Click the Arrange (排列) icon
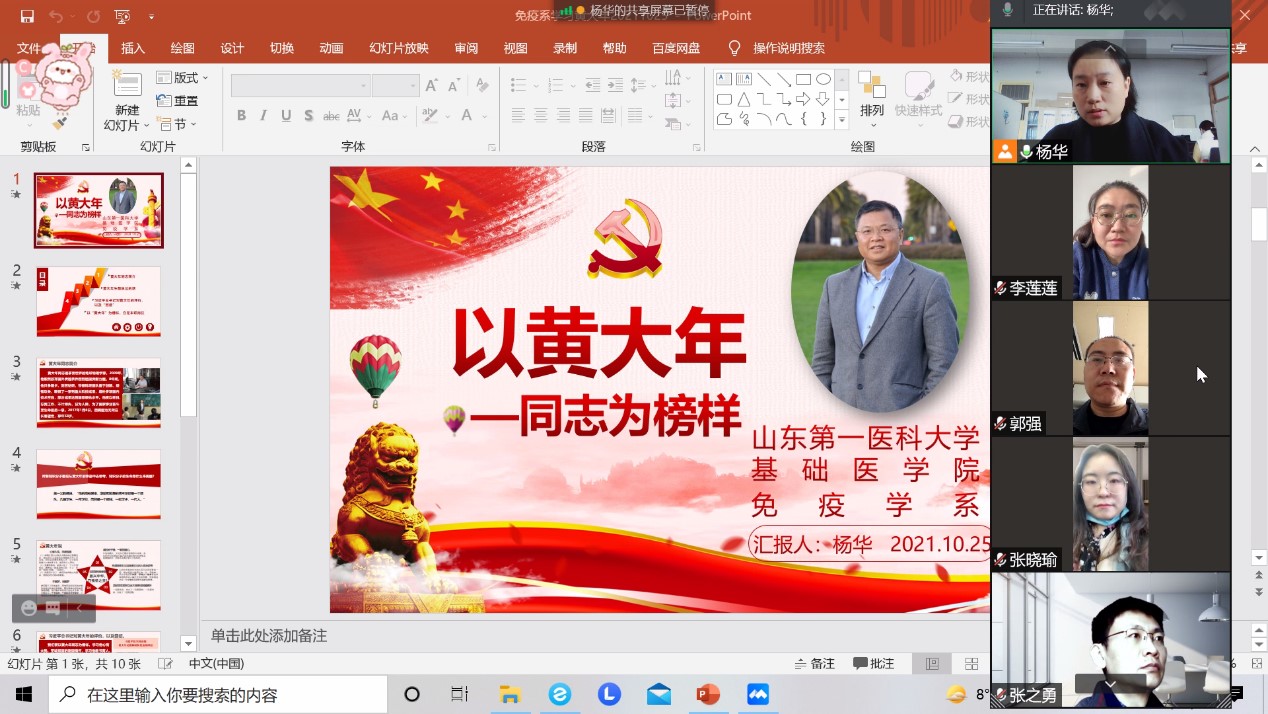 coord(872,95)
